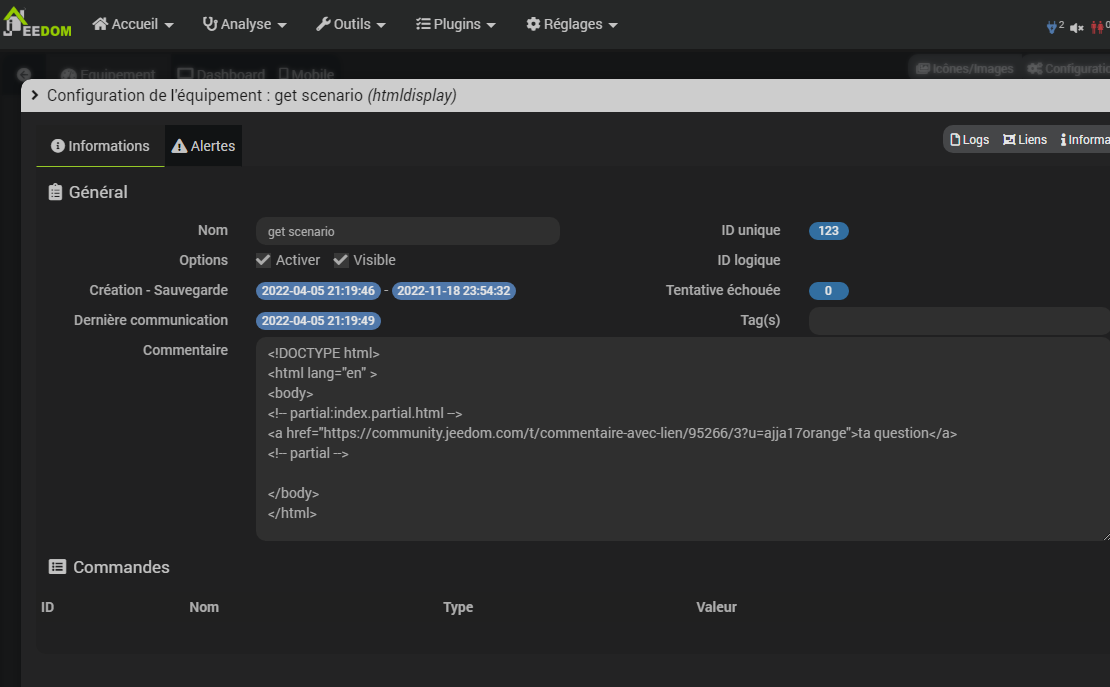
Task: Open the Liens links view
Action: pos(1025,140)
